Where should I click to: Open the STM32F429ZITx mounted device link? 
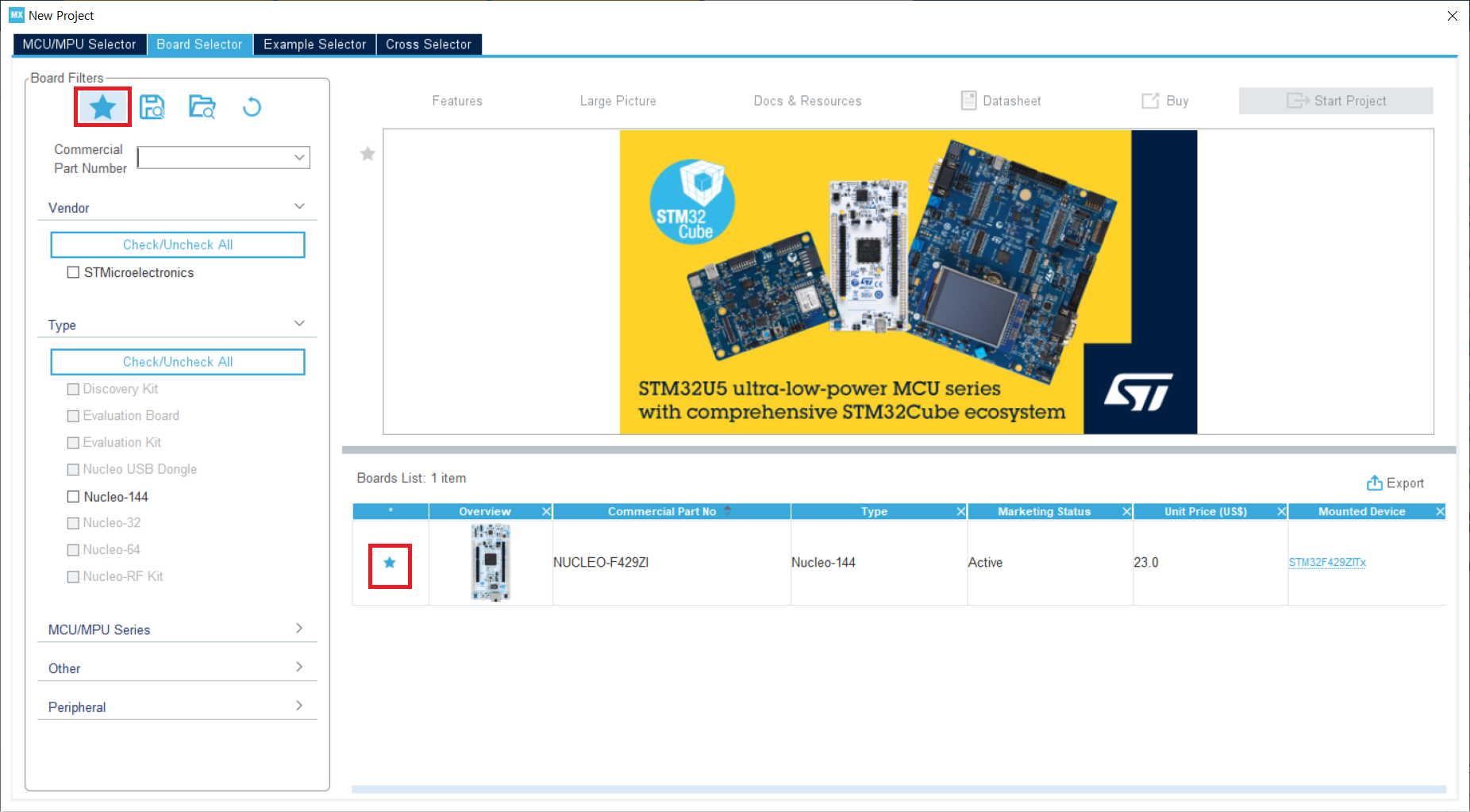pos(1327,563)
